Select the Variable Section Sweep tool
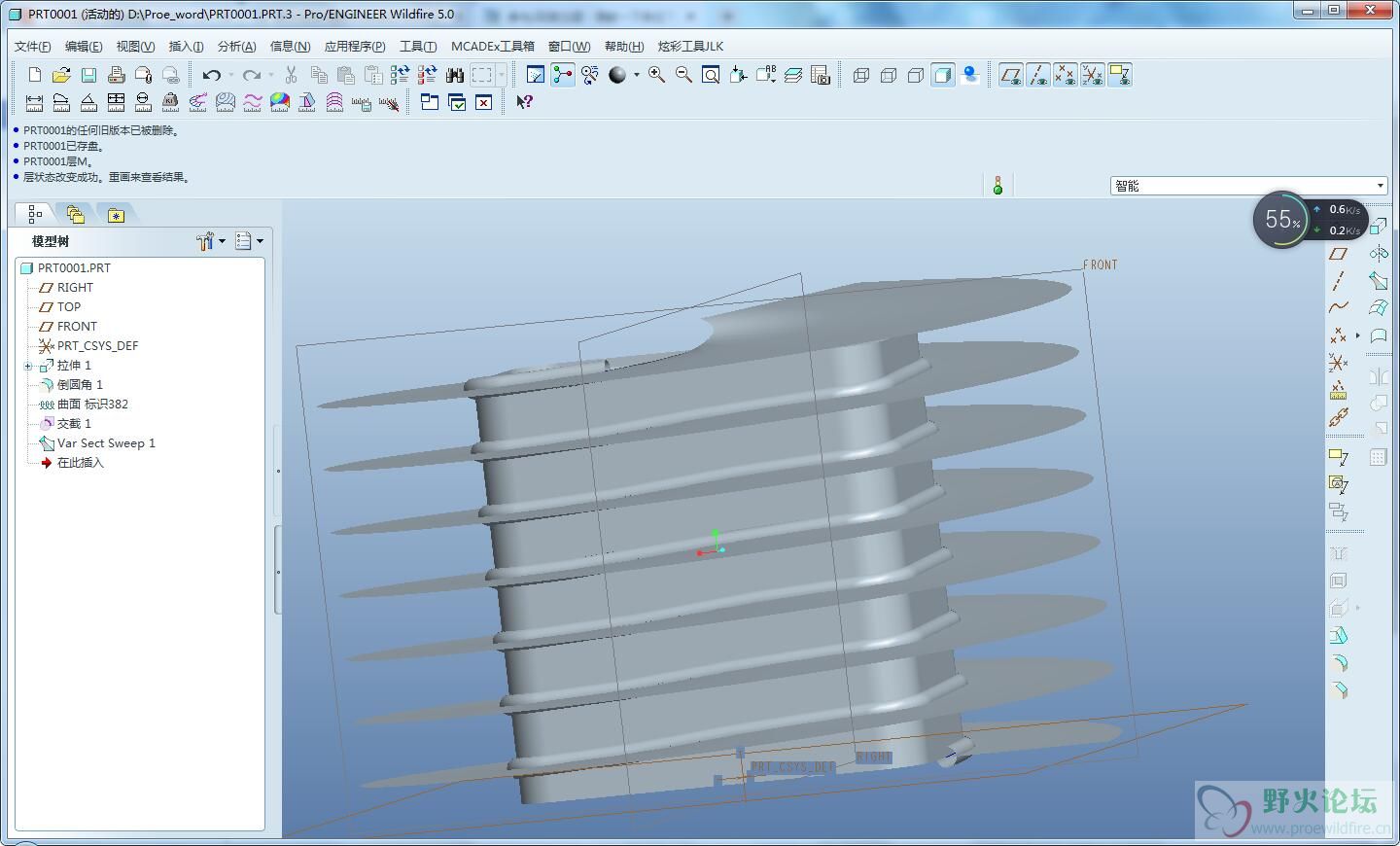The image size is (1400, 846). pyautogui.click(x=1378, y=281)
